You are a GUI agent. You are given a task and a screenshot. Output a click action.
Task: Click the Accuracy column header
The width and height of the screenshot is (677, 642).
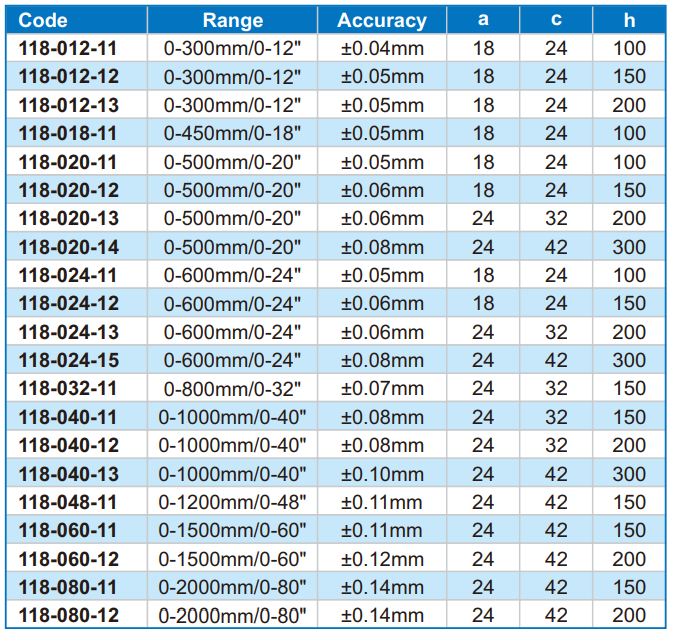pyautogui.click(x=382, y=20)
